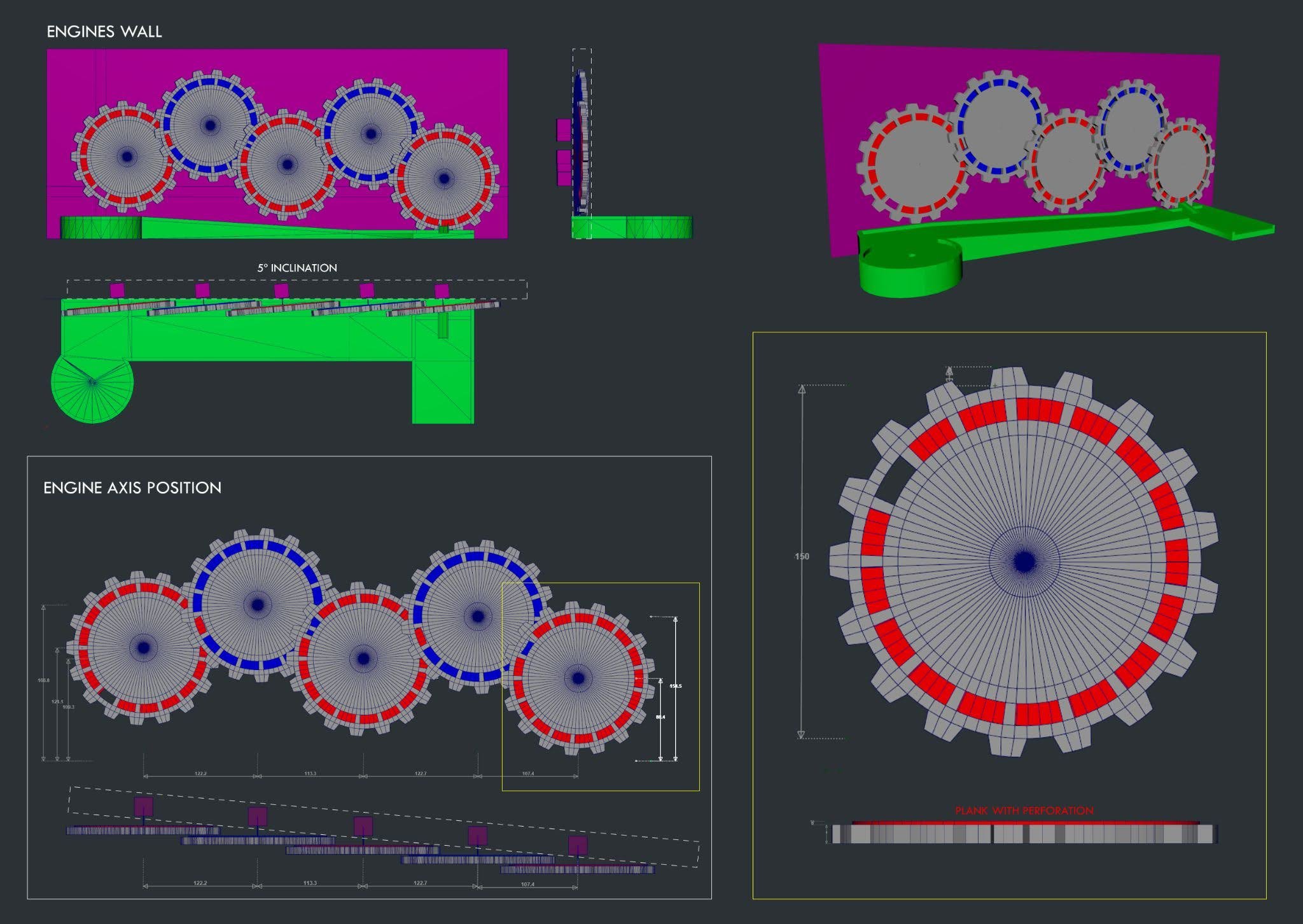Click the upper purple block in the side elevation
Image resolution: width=1303 pixels, height=924 pixels.
click(564, 130)
